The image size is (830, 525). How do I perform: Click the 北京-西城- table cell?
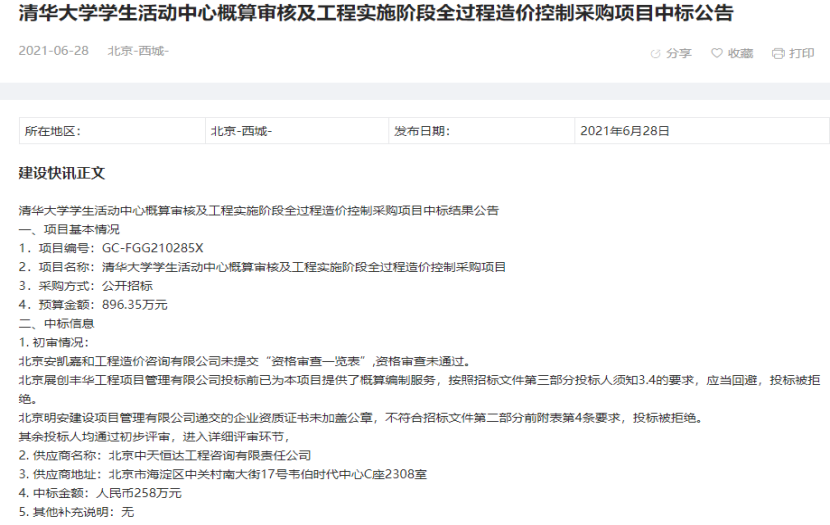(x=241, y=131)
